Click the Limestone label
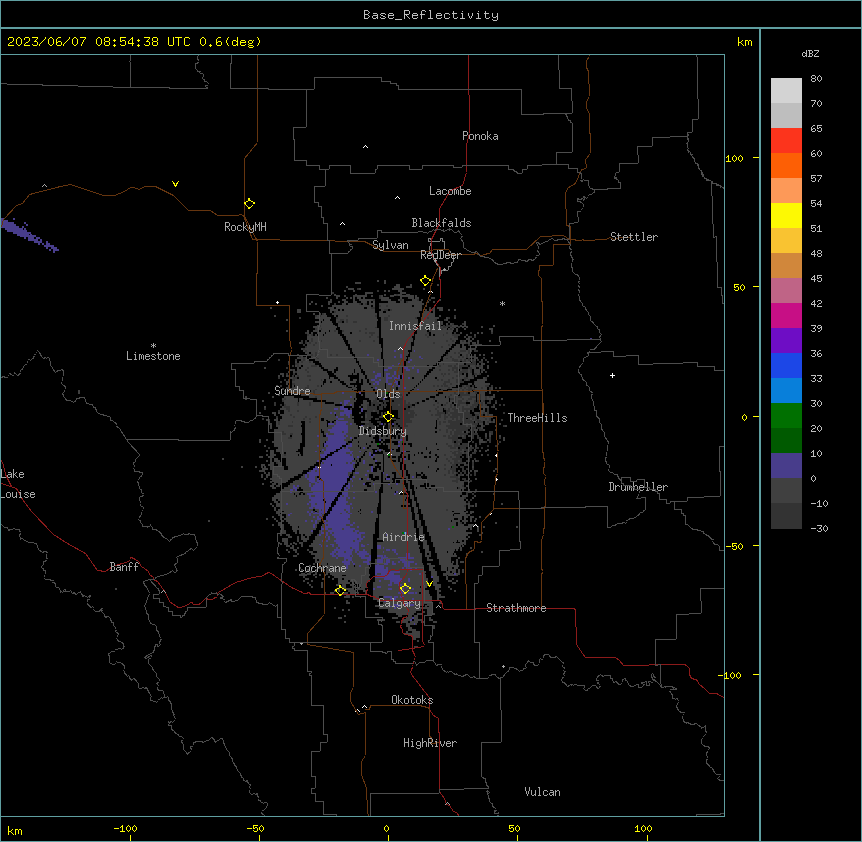This screenshot has height=842, width=862. pyautogui.click(x=153, y=356)
